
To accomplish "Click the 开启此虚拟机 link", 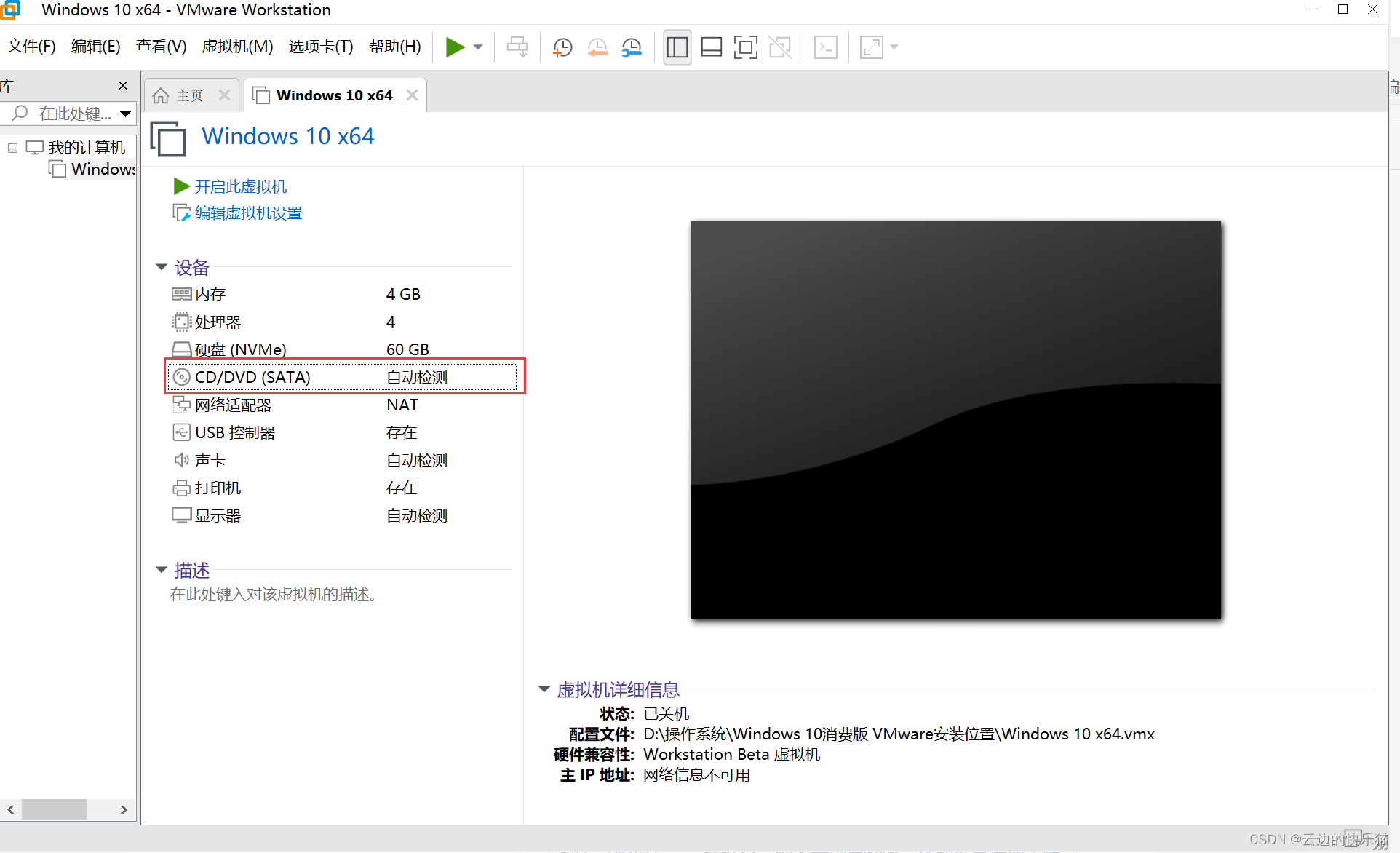I will pos(240,187).
